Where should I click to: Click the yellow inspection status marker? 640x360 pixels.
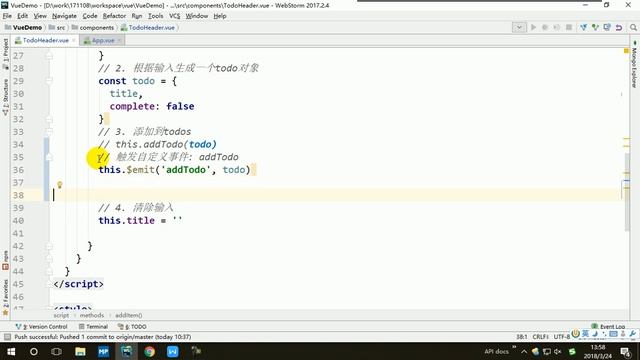click(626, 51)
